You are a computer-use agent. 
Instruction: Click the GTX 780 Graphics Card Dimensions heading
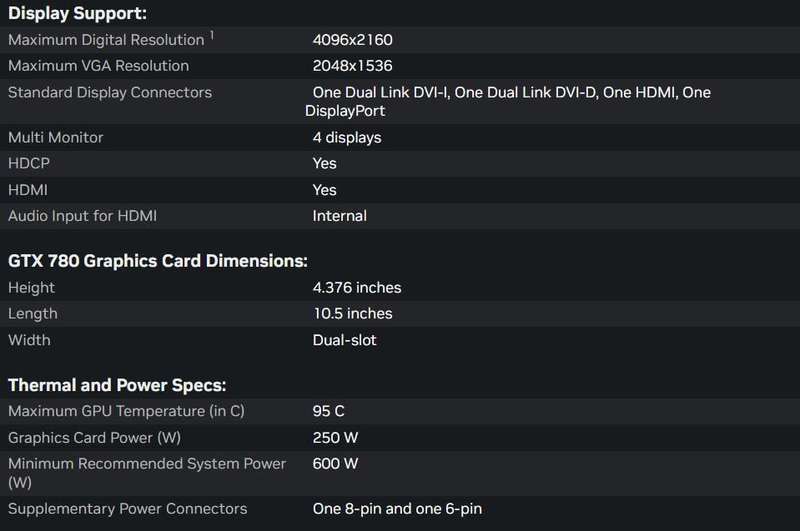coord(158,261)
